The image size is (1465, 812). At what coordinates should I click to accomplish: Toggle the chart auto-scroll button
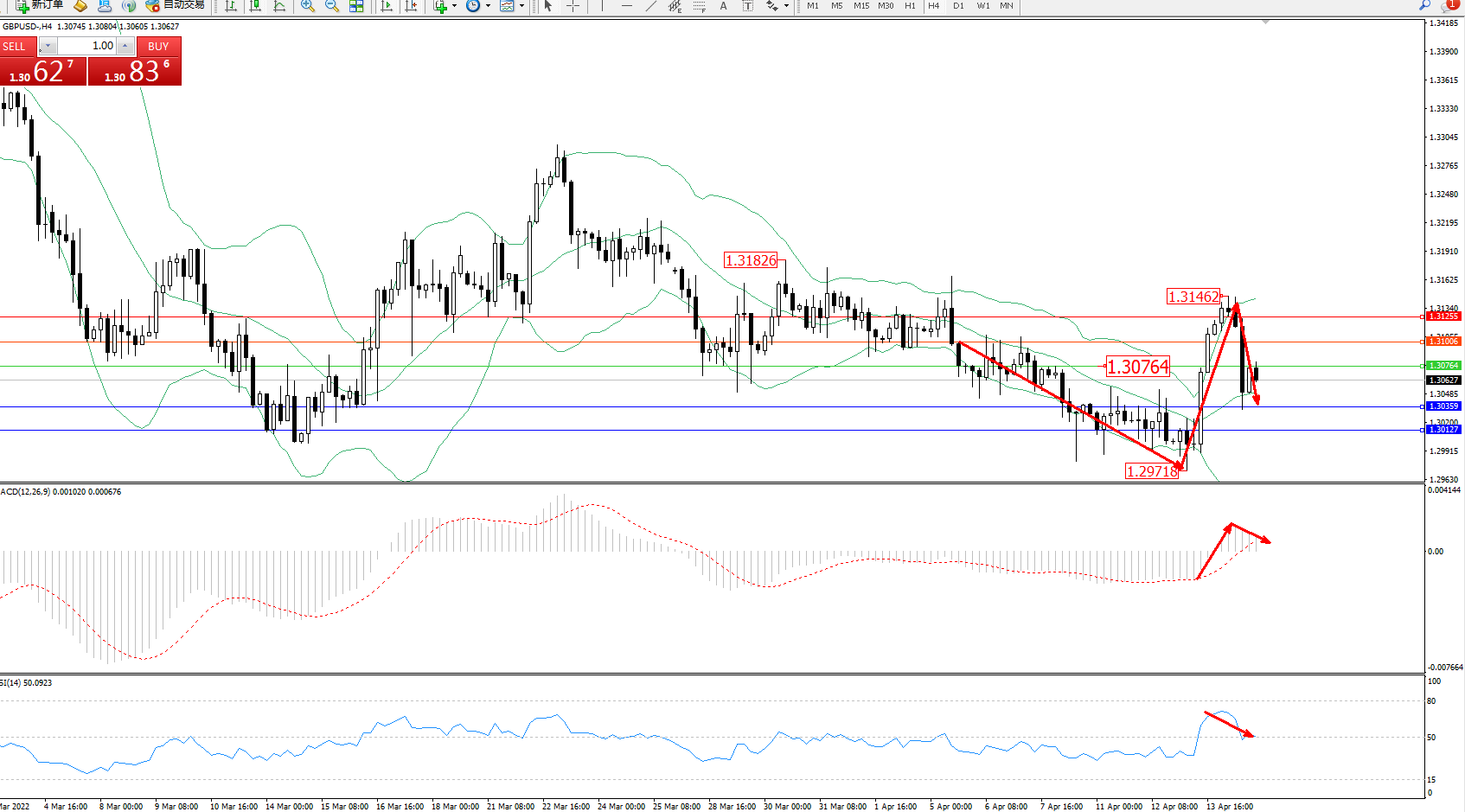click(x=387, y=6)
